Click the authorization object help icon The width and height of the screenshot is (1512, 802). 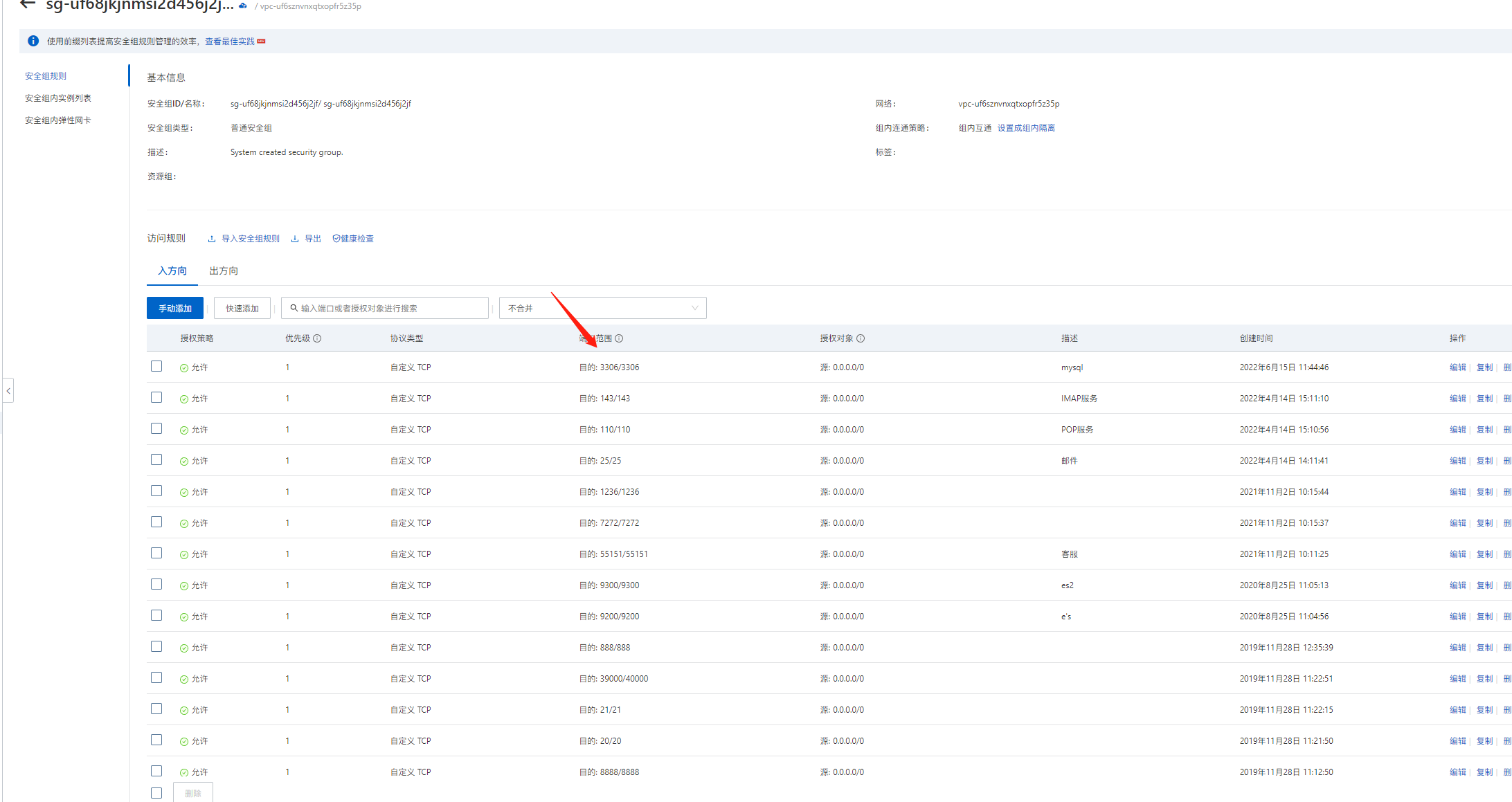(x=861, y=338)
